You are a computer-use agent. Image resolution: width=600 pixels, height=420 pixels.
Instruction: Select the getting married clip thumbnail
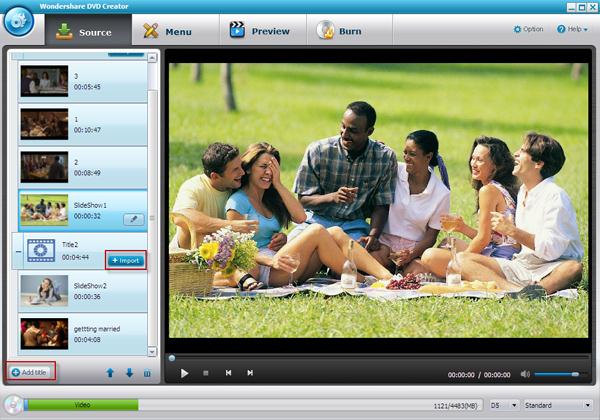(44, 334)
